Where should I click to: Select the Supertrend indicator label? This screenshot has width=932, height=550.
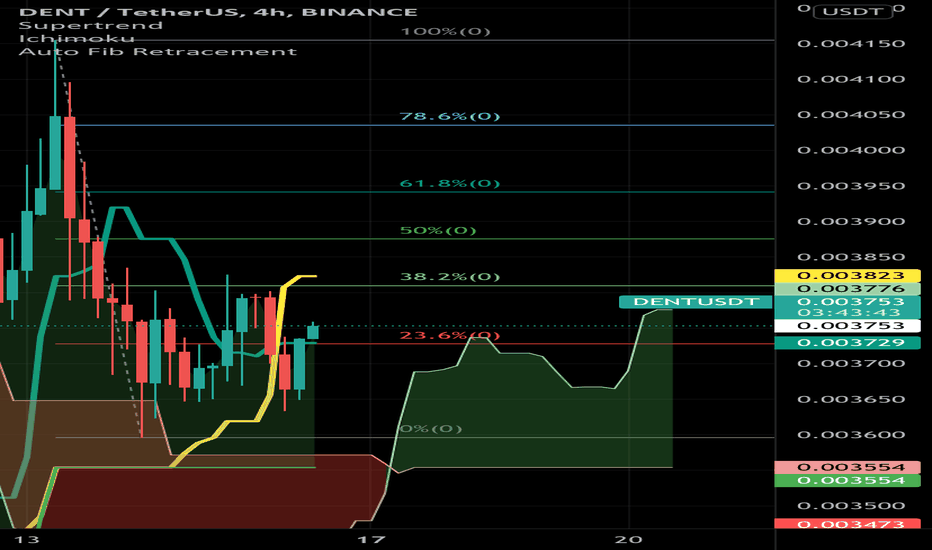tap(90, 26)
